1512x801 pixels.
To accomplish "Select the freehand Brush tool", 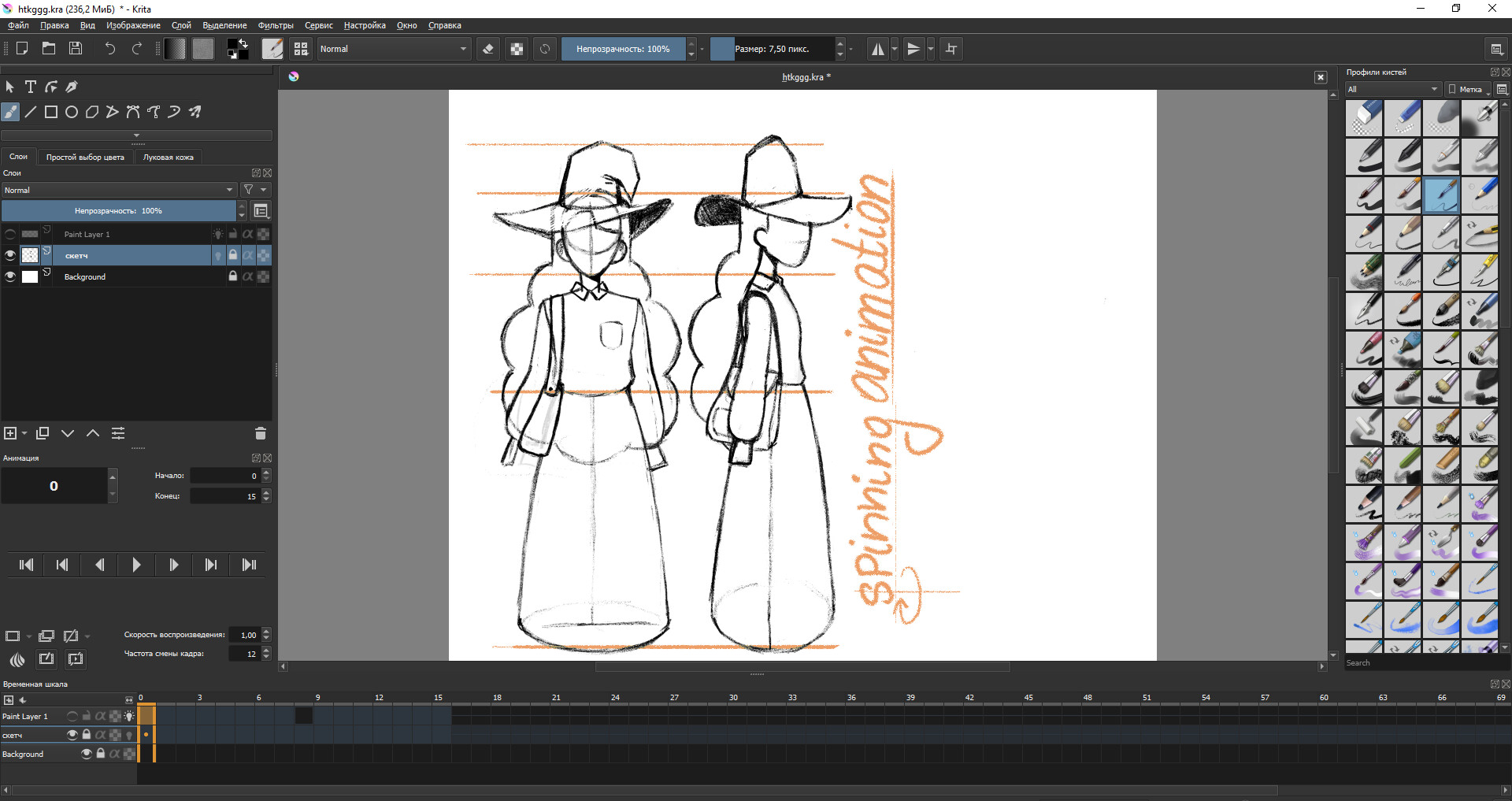I will tap(10, 112).
